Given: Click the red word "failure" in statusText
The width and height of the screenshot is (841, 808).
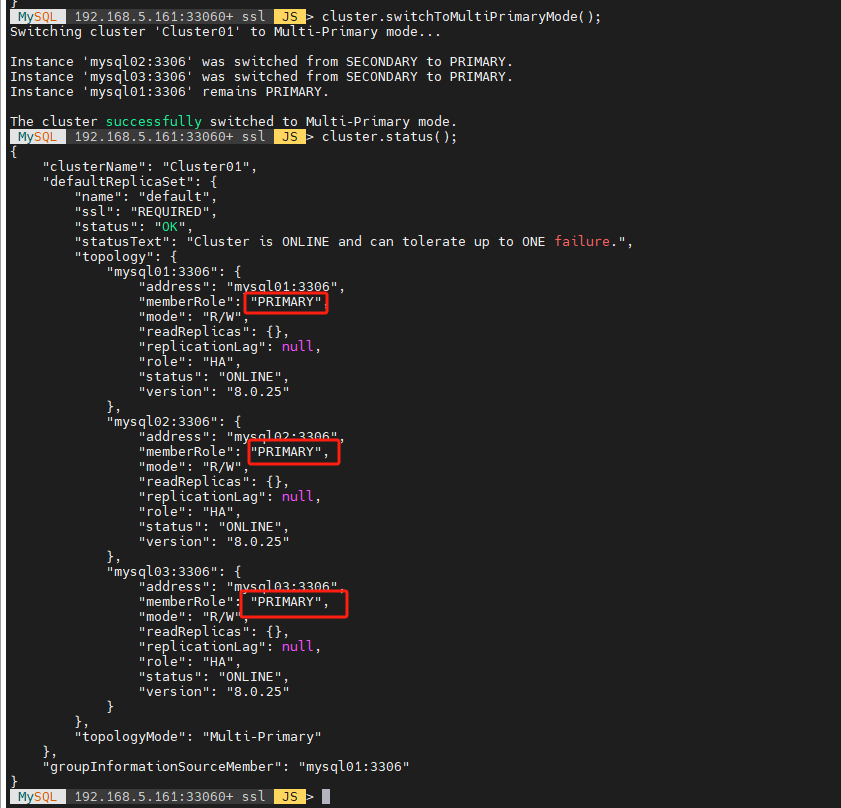Looking at the screenshot, I should pyautogui.click(x=582, y=242).
